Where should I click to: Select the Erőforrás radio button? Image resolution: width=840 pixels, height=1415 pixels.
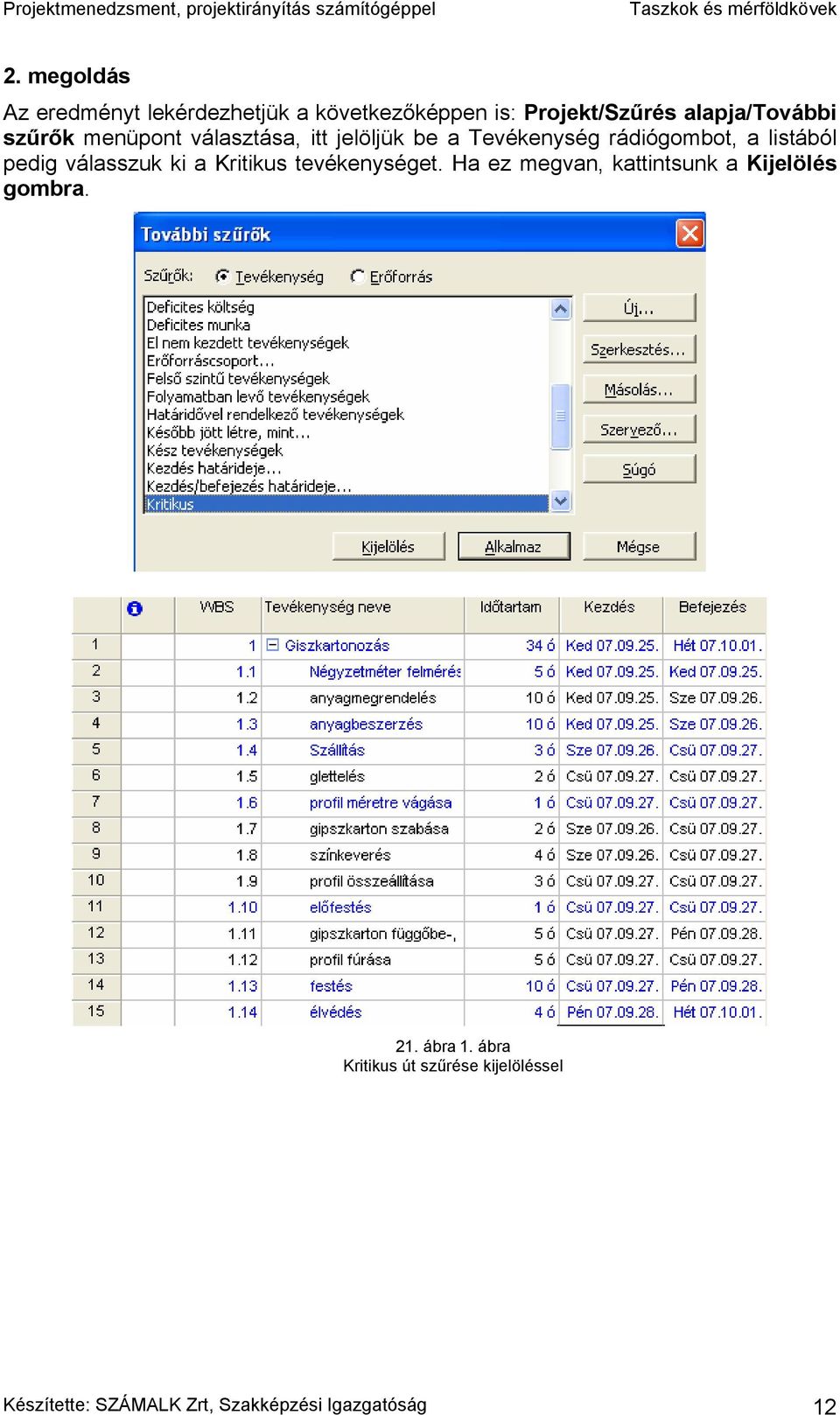coord(357,277)
